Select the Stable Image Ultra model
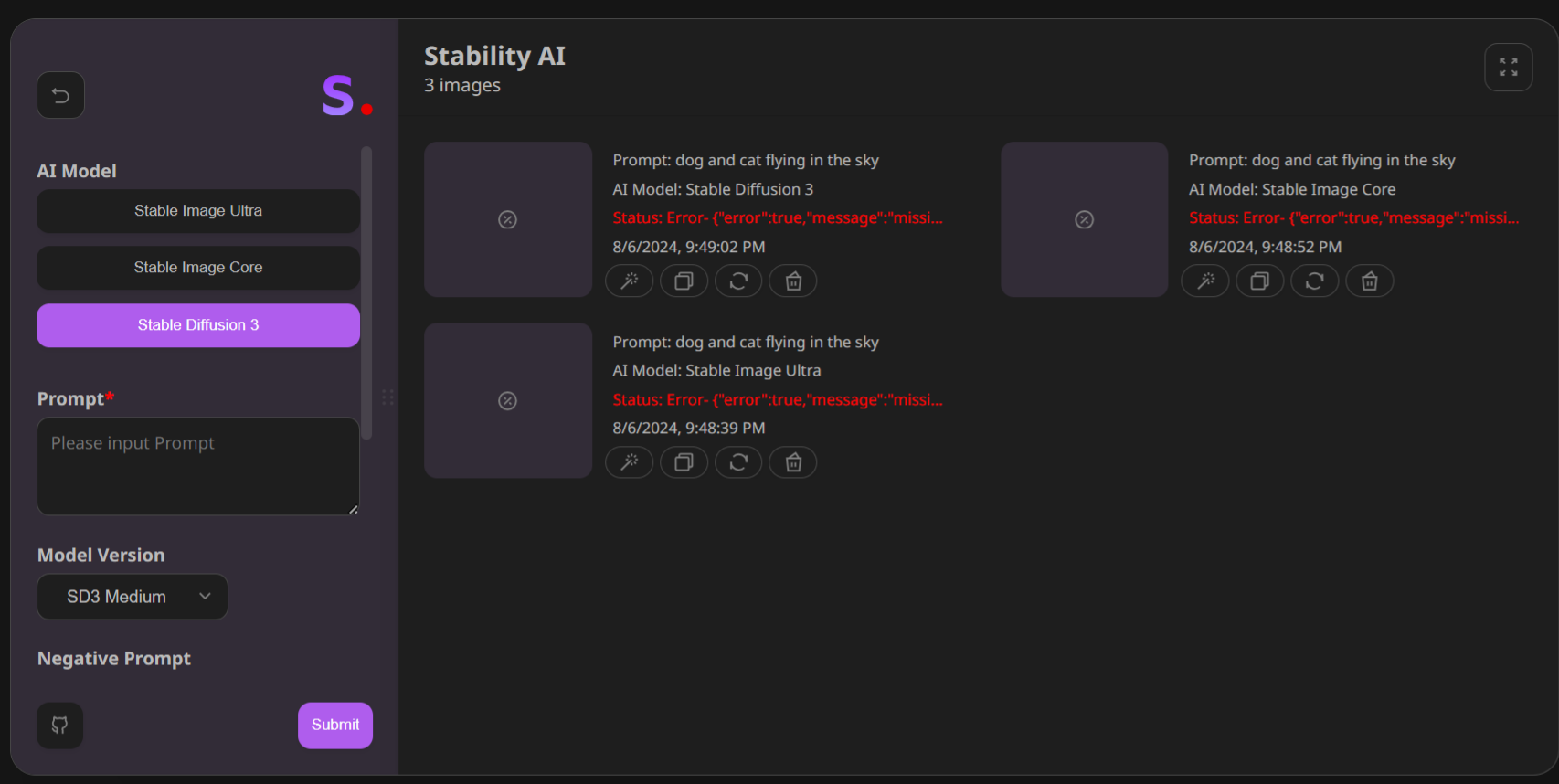Screen dimensions: 1559x784 198,211
